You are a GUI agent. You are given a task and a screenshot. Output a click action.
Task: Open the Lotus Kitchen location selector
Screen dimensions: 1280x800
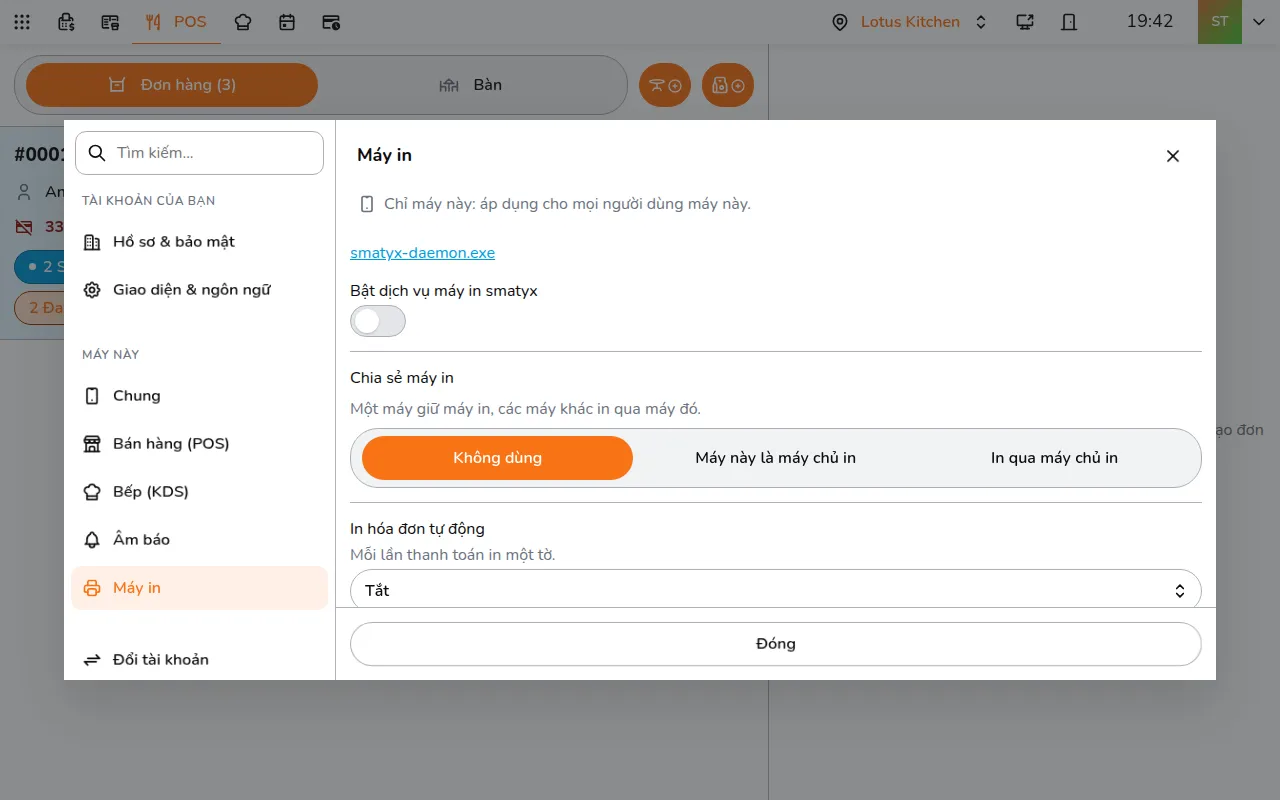910,22
